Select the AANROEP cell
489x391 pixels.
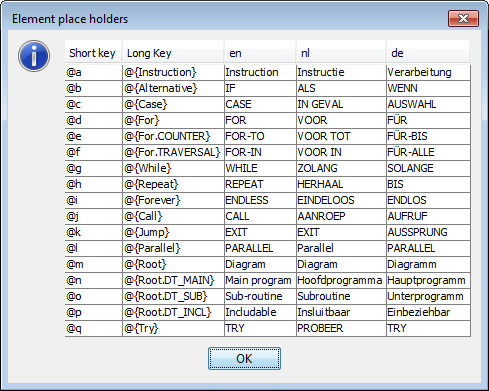pyautogui.click(x=341, y=216)
